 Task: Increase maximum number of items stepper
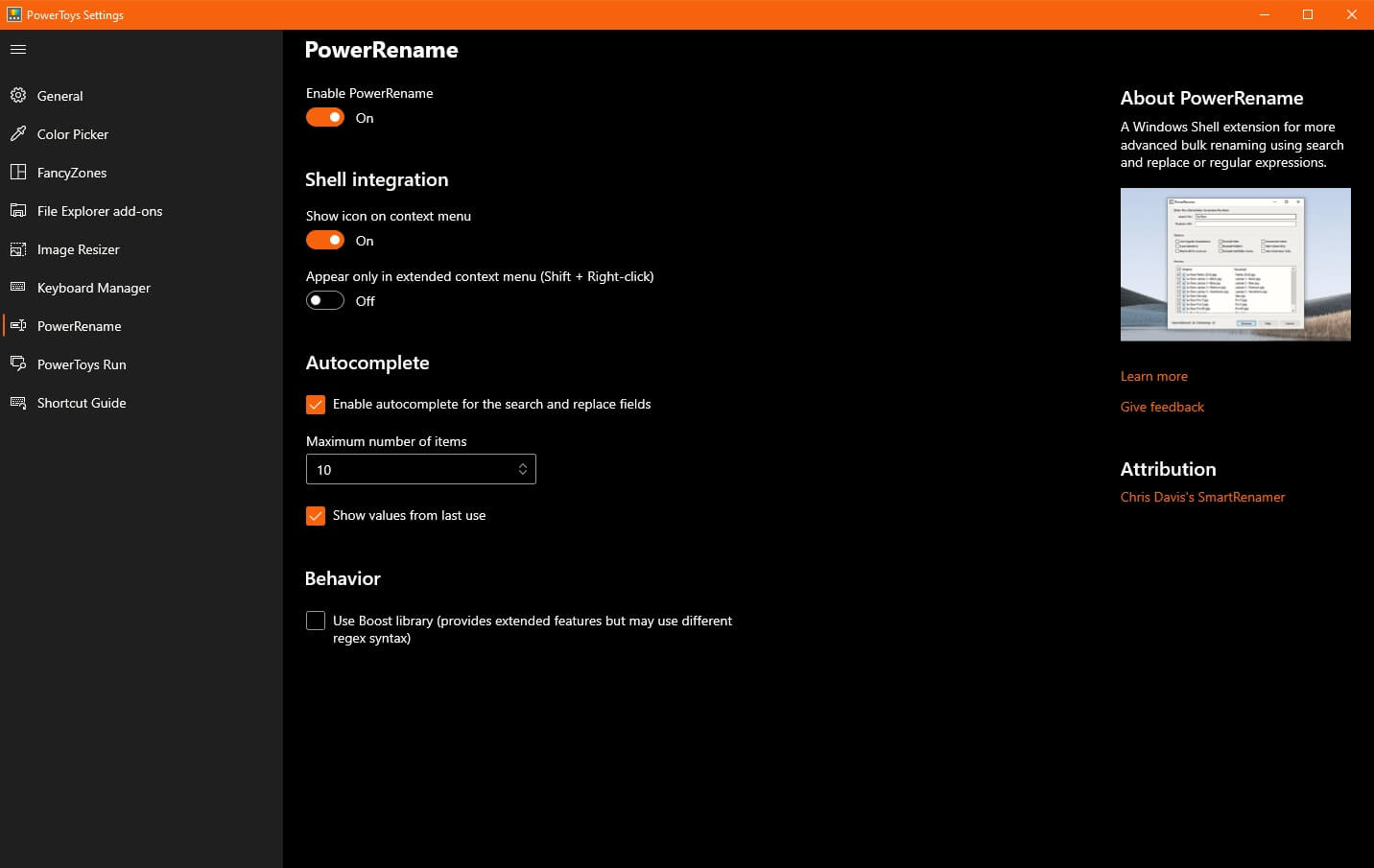(x=523, y=464)
